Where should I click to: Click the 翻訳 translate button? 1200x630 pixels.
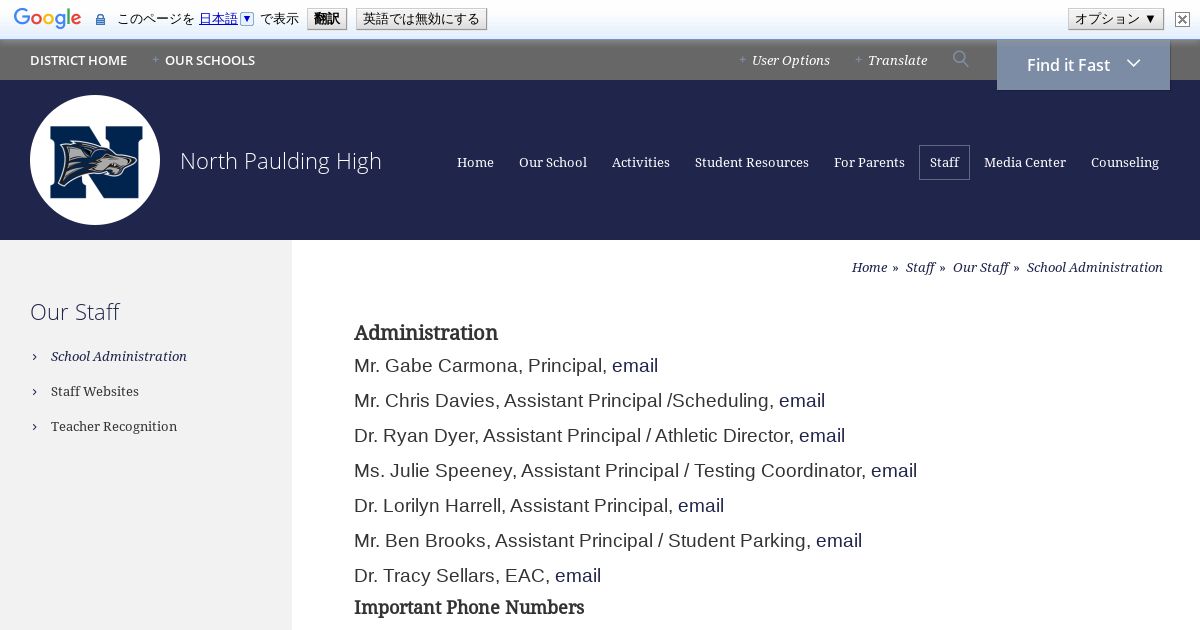[327, 19]
